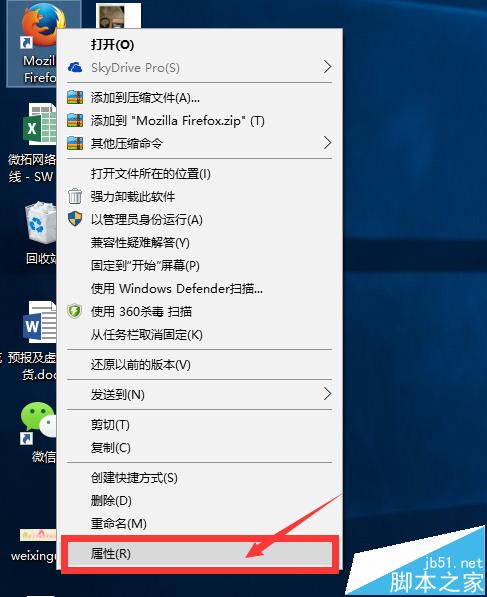487x597 pixels.
Task: Click the 回收站 label text on desktop
Action: pyautogui.click(x=41, y=259)
